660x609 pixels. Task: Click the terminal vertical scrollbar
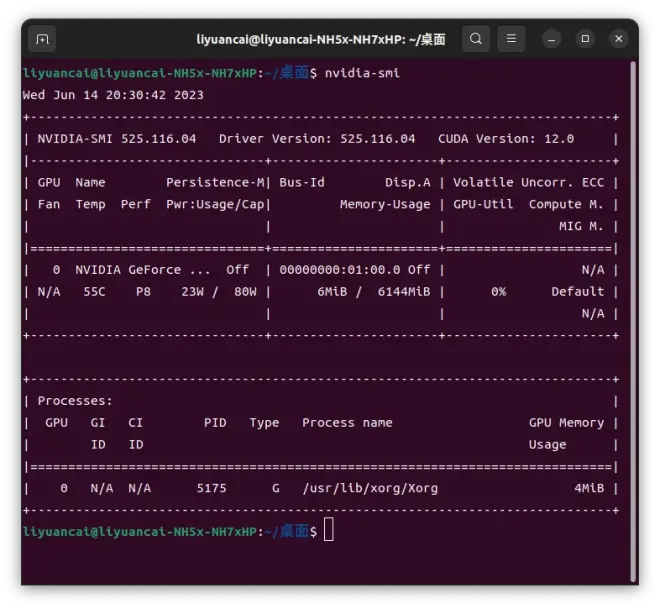pyautogui.click(x=633, y=322)
